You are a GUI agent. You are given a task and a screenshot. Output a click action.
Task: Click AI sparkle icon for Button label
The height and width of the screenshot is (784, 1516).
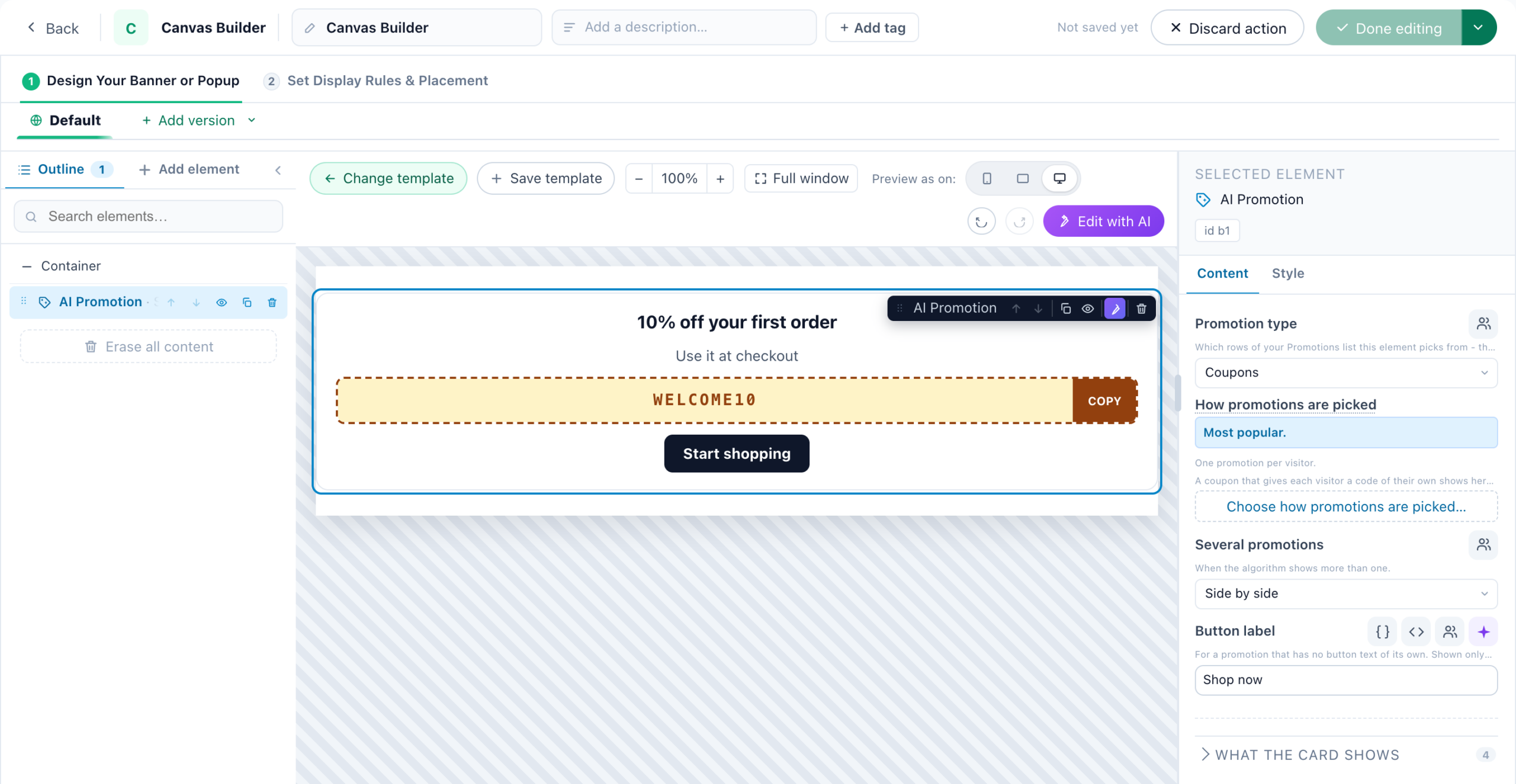point(1483,631)
